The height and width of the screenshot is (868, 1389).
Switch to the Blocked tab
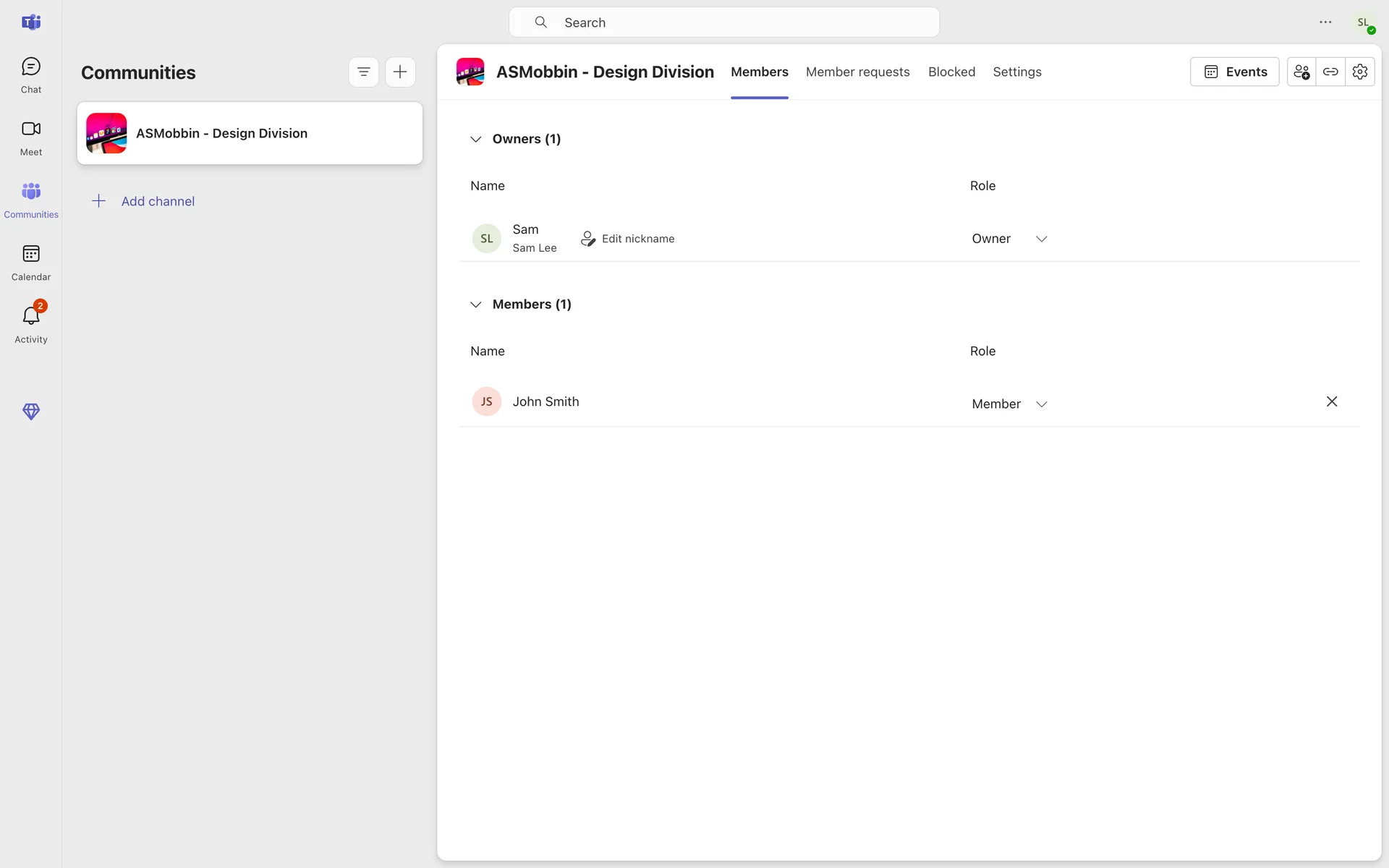[x=951, y=72]
